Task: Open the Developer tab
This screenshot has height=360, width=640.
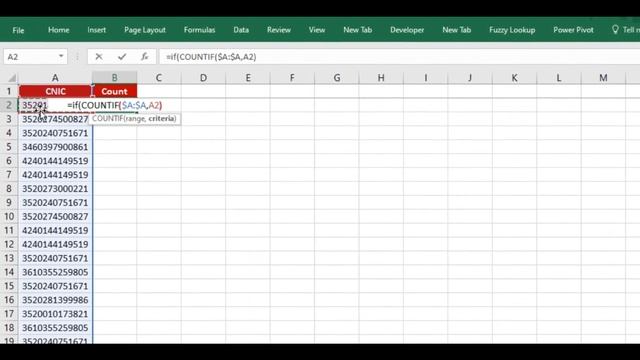Action: pos(407,30)
